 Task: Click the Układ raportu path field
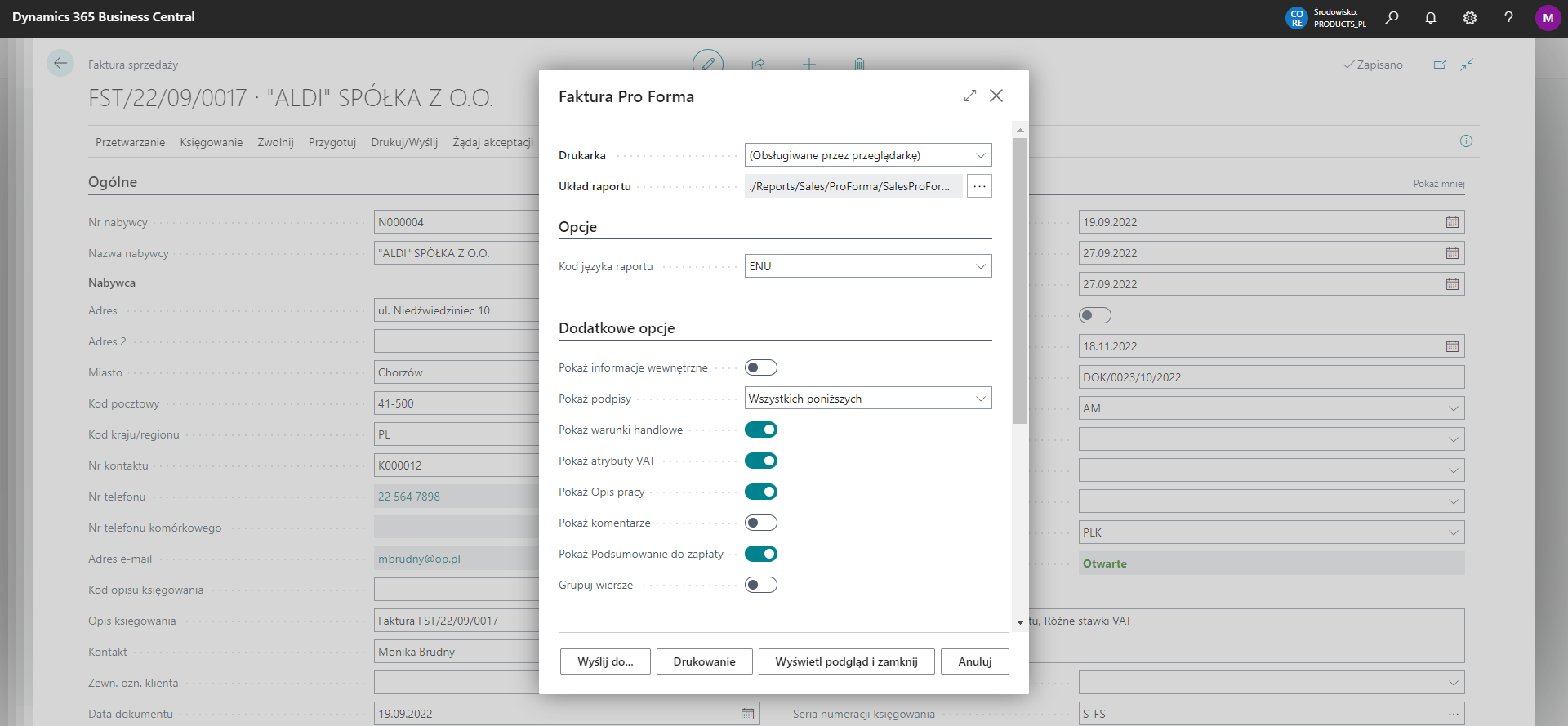853,186
